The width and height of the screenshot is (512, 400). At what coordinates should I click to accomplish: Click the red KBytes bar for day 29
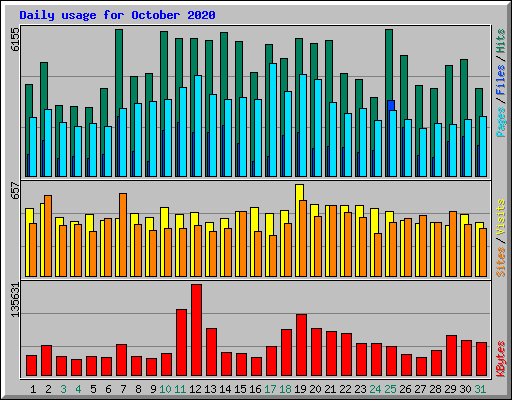point(451,356)
